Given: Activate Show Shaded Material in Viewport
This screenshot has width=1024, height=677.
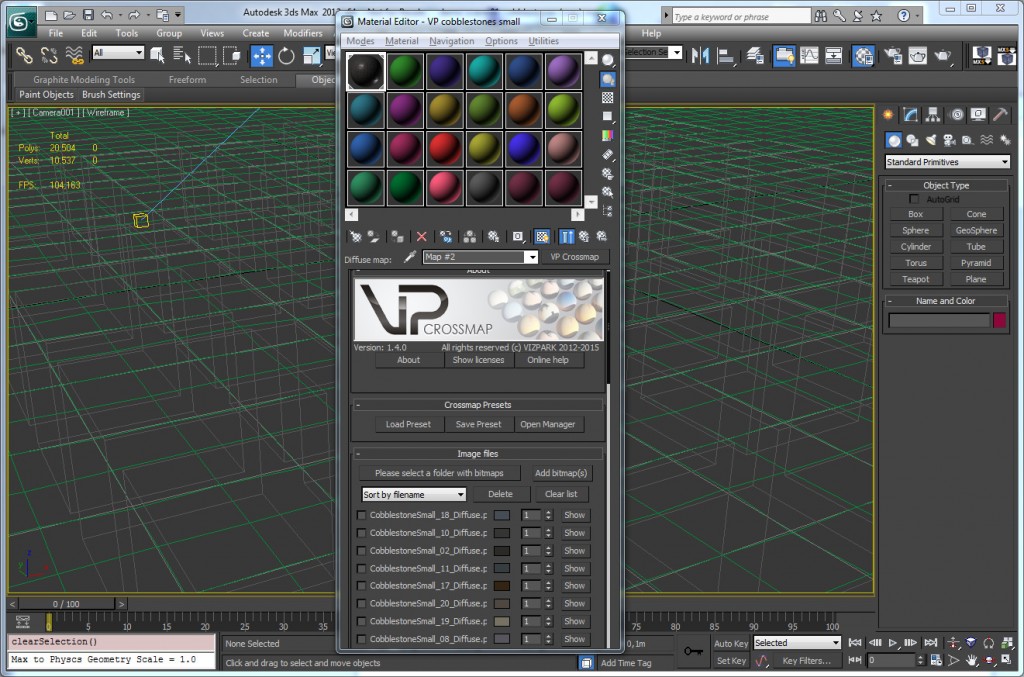Looking at the screenshot, I should [542, 236].
